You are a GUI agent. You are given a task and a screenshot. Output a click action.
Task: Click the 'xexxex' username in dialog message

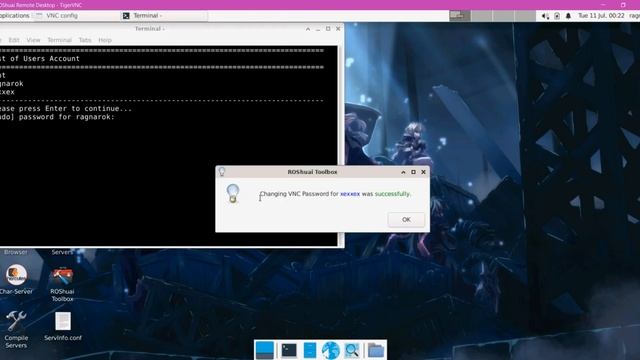[x=350, y=194]
